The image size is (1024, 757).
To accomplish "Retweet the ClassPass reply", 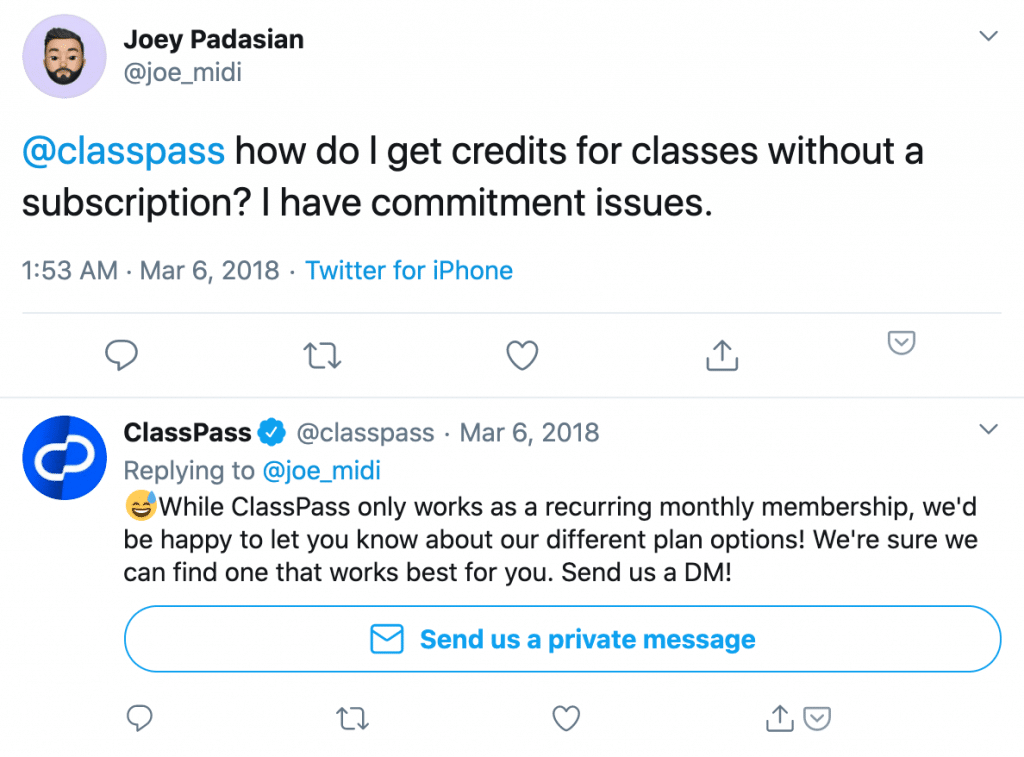I will pos(353,717).
